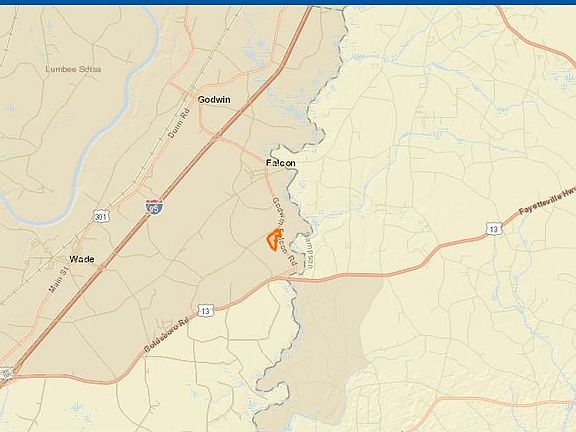Click the Fayetteville Hwy label
Viewport: 576px width, 432px height.
(547, 204)
